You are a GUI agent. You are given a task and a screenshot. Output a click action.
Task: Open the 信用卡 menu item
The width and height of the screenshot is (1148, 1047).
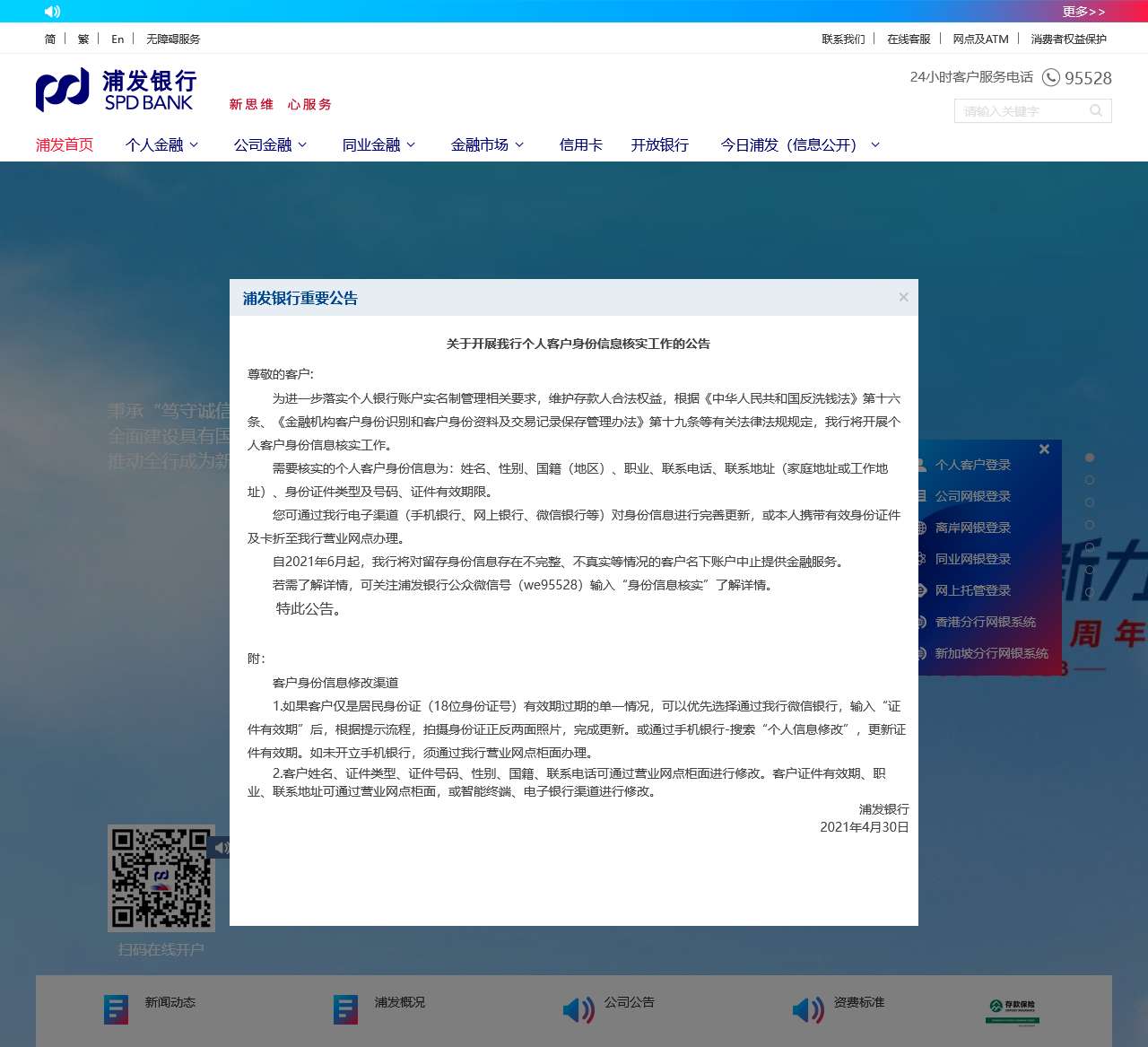(x=581, y=145)
